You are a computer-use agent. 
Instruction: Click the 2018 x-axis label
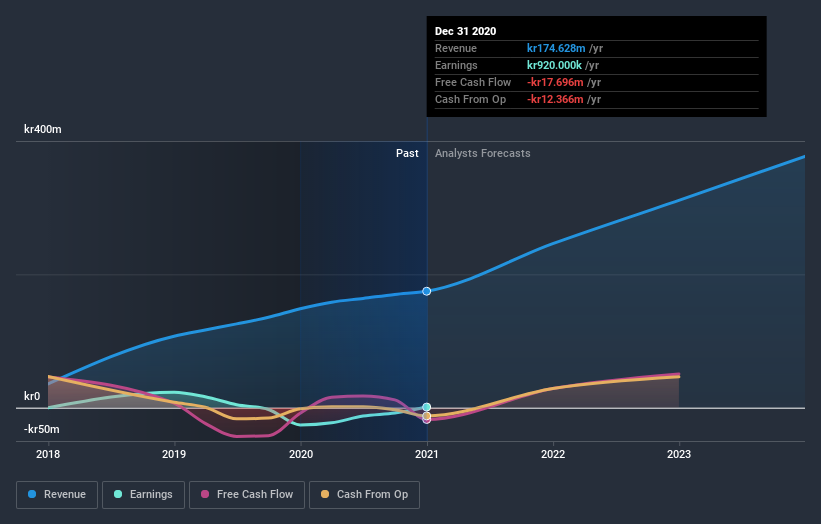tap(48, 454)
